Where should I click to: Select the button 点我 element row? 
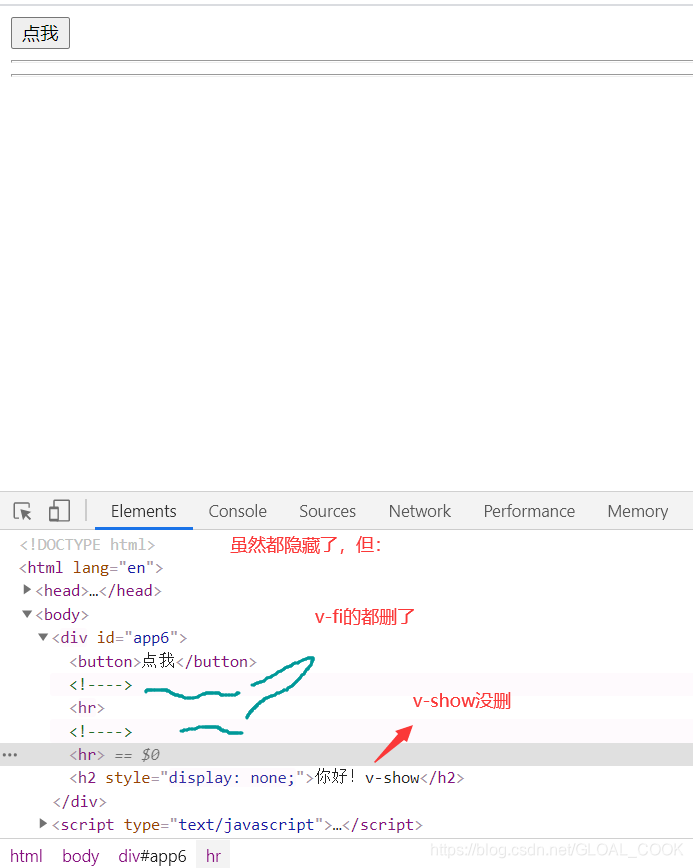coord(163,662)
